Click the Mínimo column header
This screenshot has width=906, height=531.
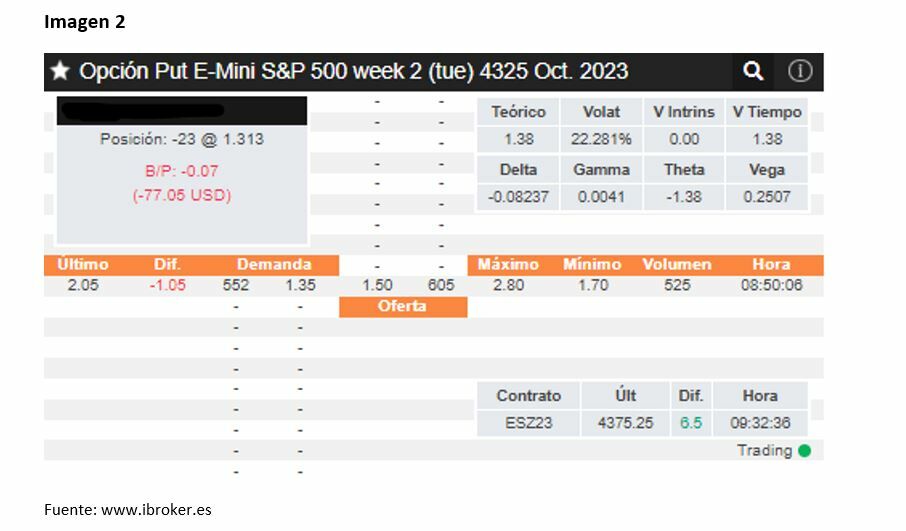pyautogui.click(x=592, y=265)
